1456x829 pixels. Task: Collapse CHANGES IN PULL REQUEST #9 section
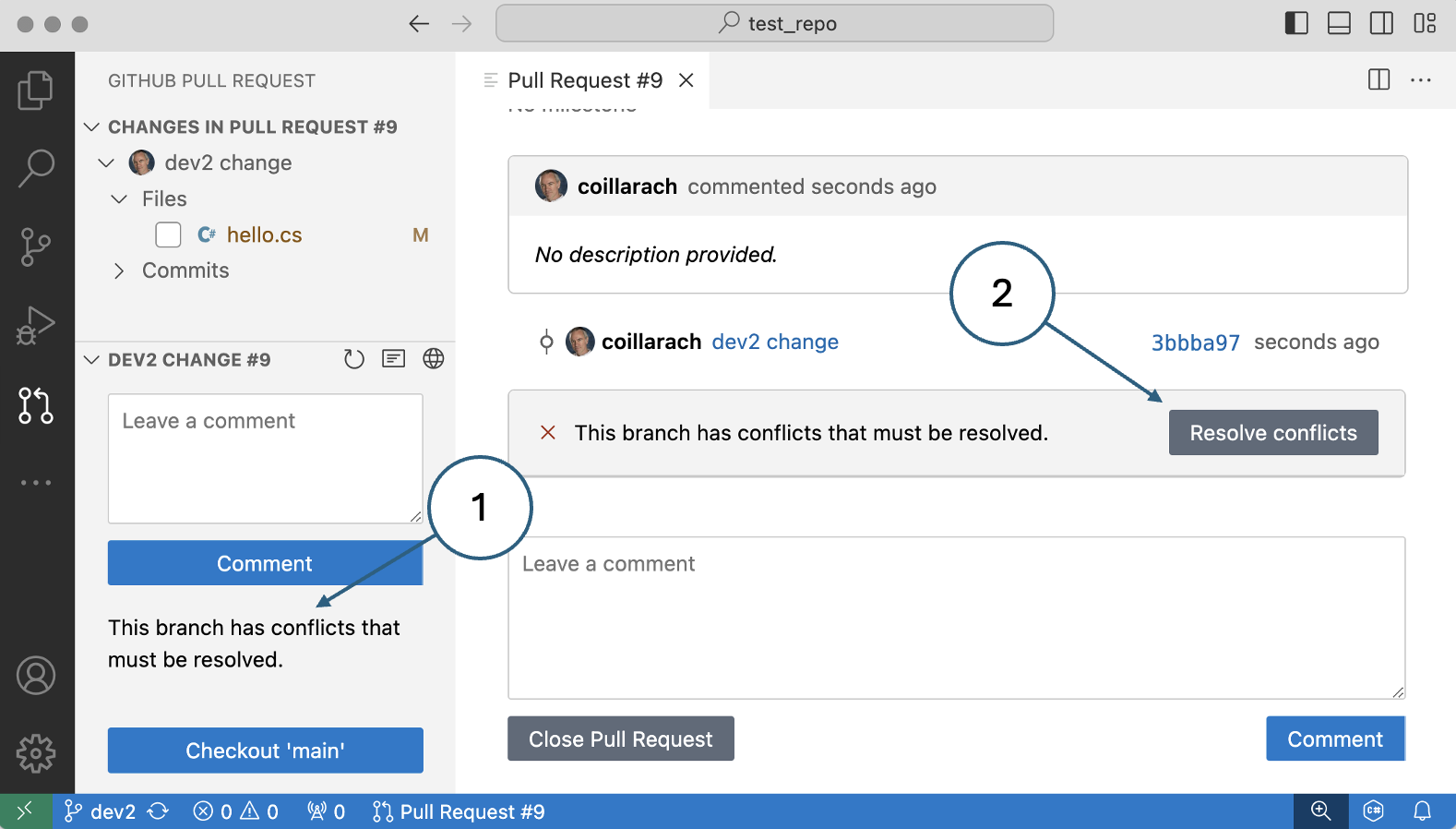click(91, 126)
